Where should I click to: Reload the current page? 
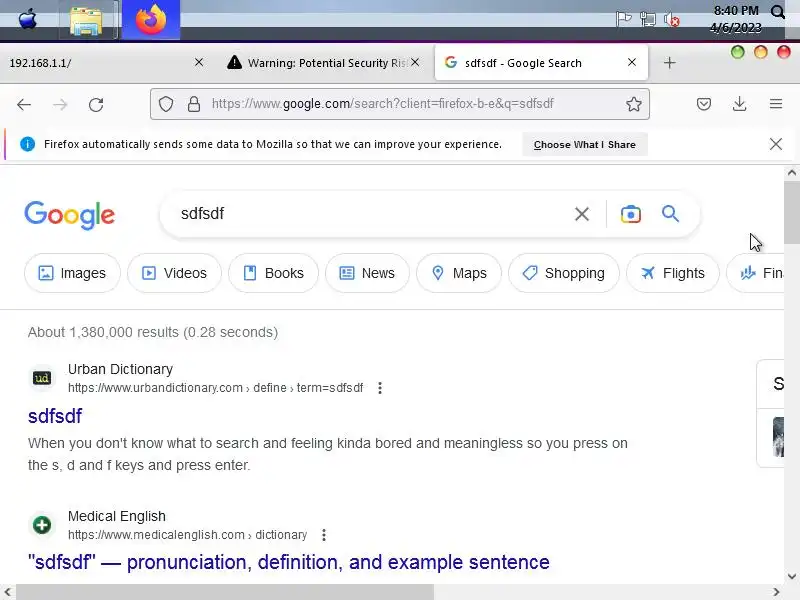click(96, 105)
